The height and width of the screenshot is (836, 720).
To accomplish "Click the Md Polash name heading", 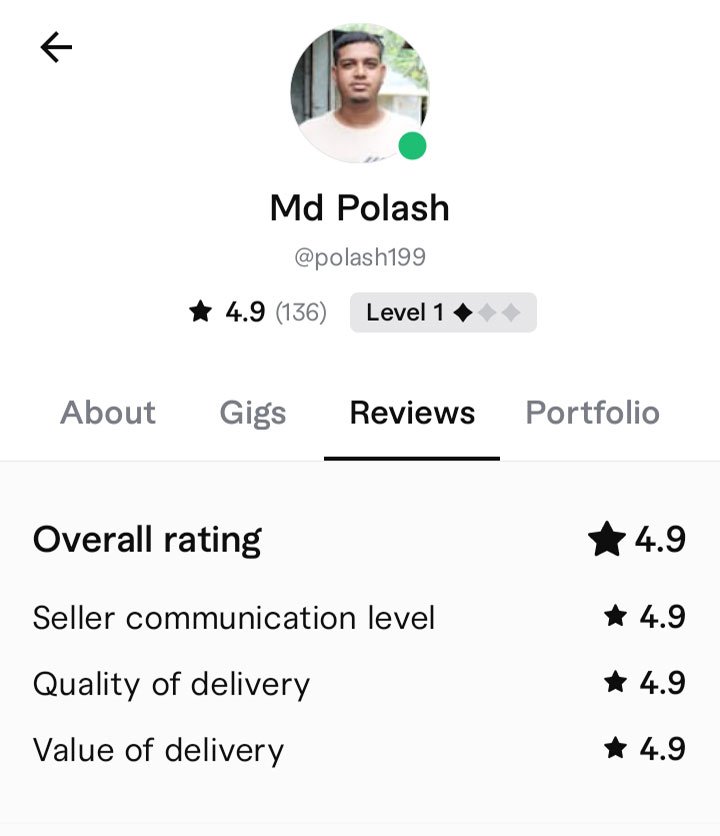I will [360, 208].
